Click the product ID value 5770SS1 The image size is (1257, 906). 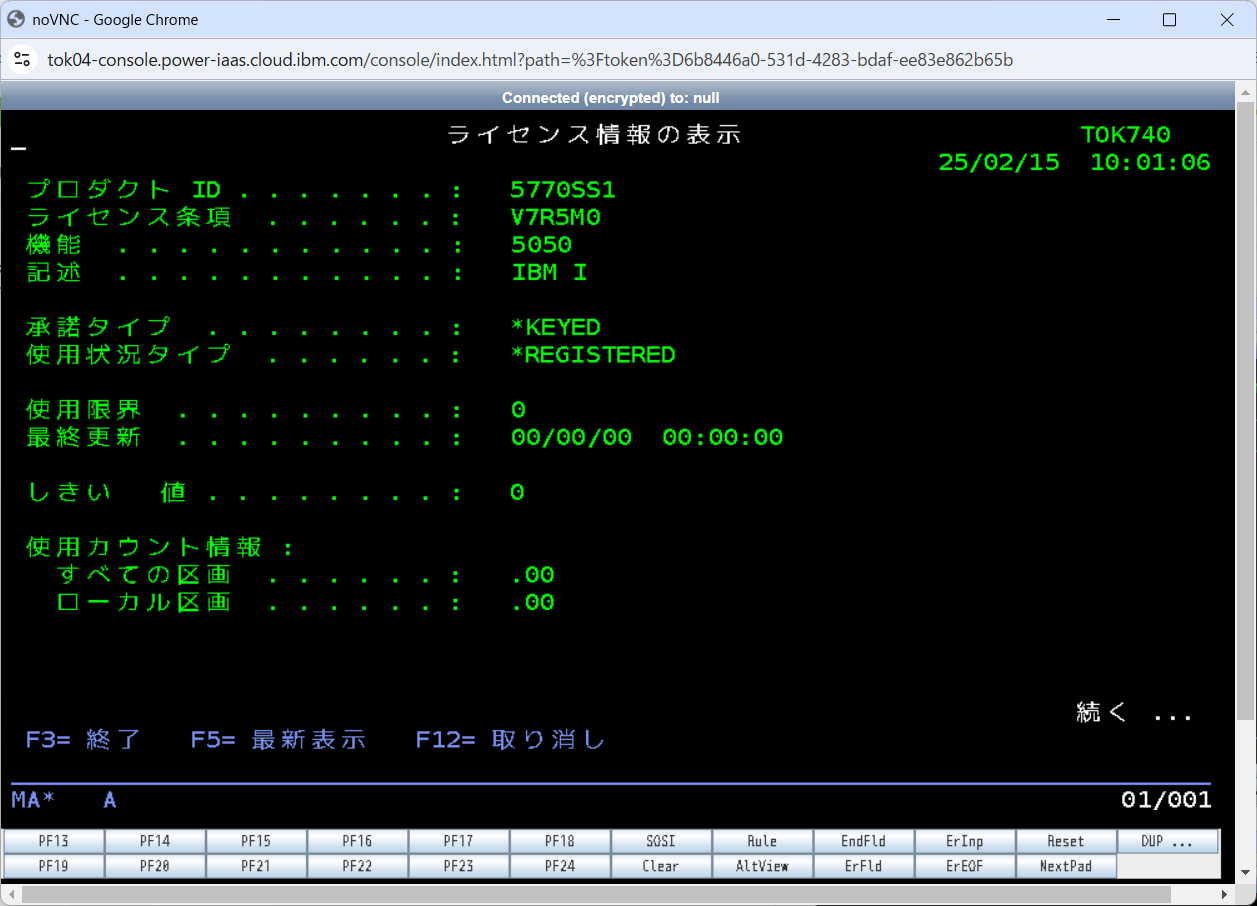(563, 190)
